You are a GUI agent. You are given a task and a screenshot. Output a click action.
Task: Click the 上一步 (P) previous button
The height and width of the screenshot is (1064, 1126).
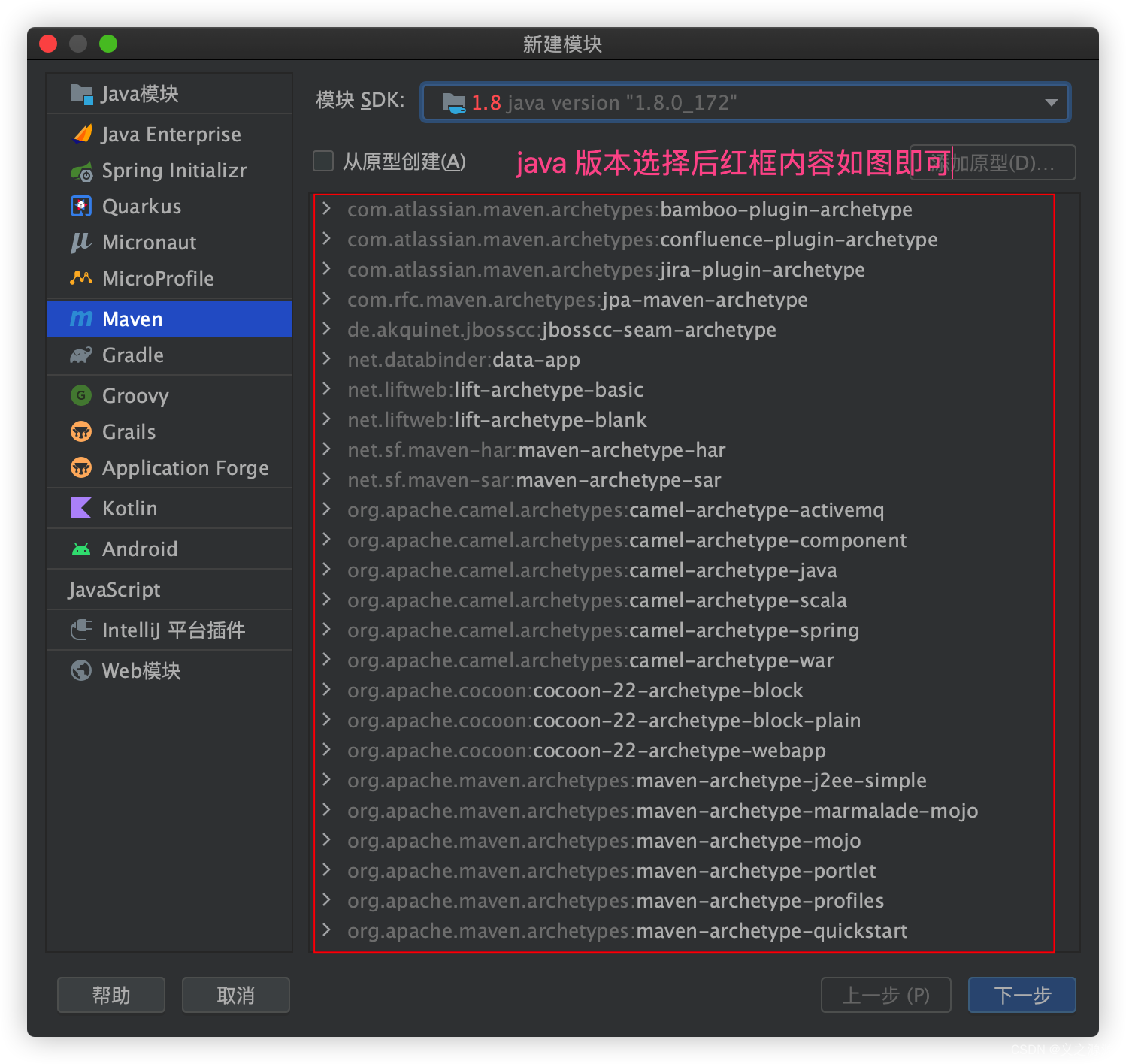click(886, 995)
